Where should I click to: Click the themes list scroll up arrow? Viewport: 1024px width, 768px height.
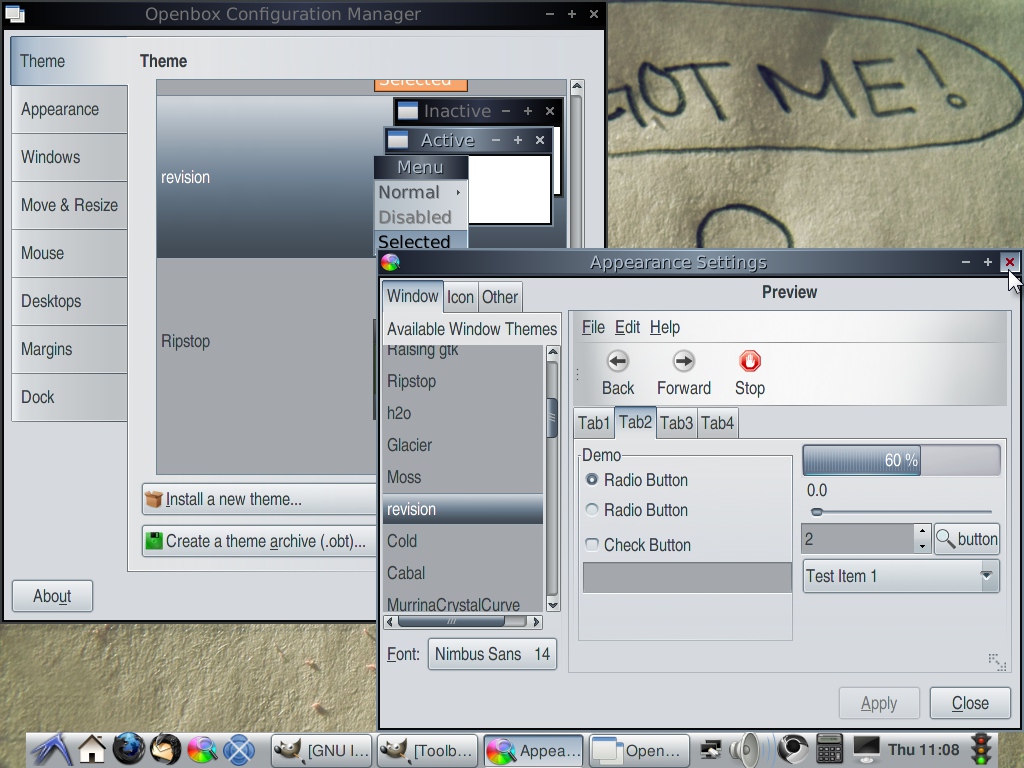(552, 352)
